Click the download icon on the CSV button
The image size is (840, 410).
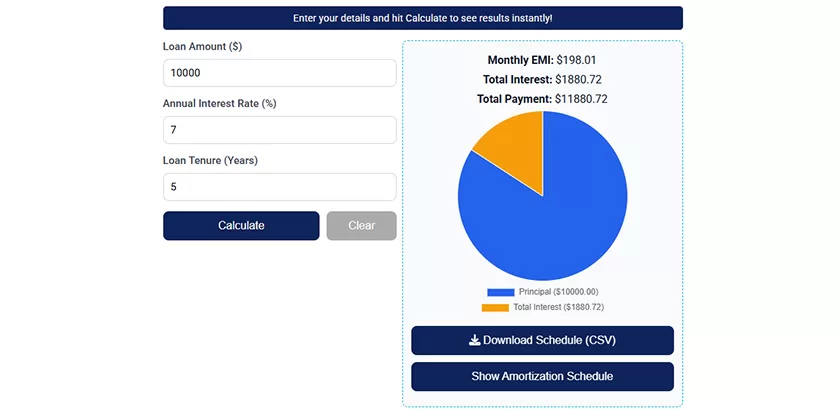tap(475, 340)
